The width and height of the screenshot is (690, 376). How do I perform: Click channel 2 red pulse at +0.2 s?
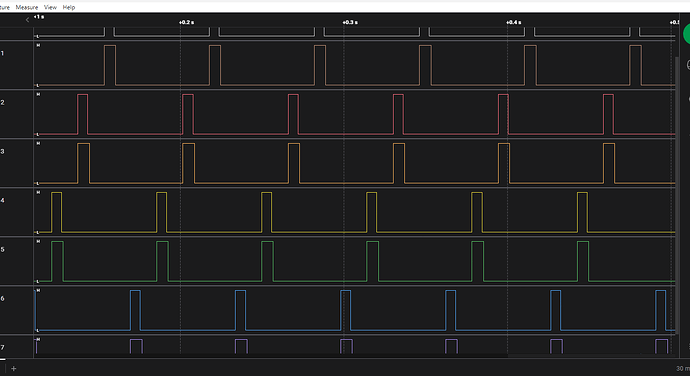click(187, 114)
